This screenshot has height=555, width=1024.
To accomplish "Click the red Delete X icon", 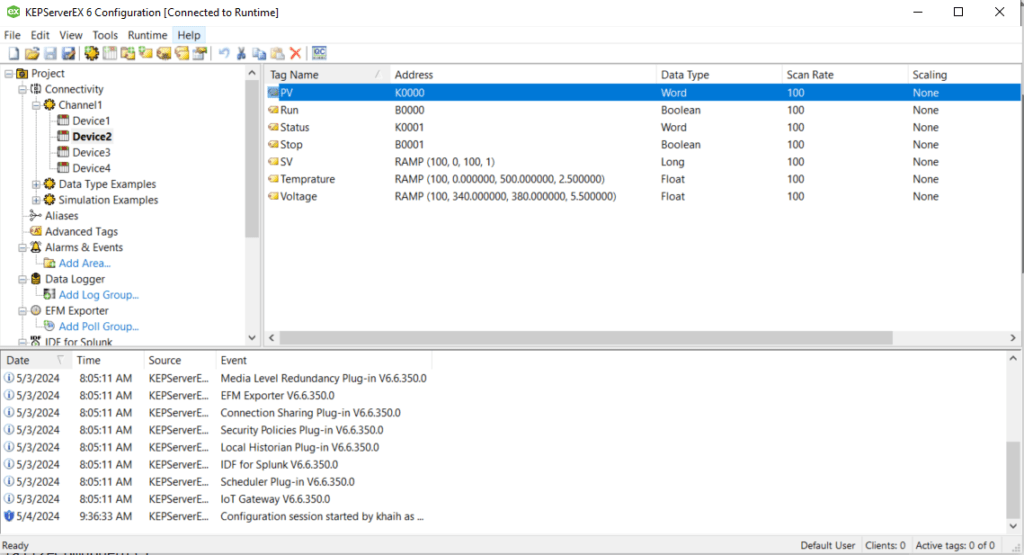I will coord(296,54).
